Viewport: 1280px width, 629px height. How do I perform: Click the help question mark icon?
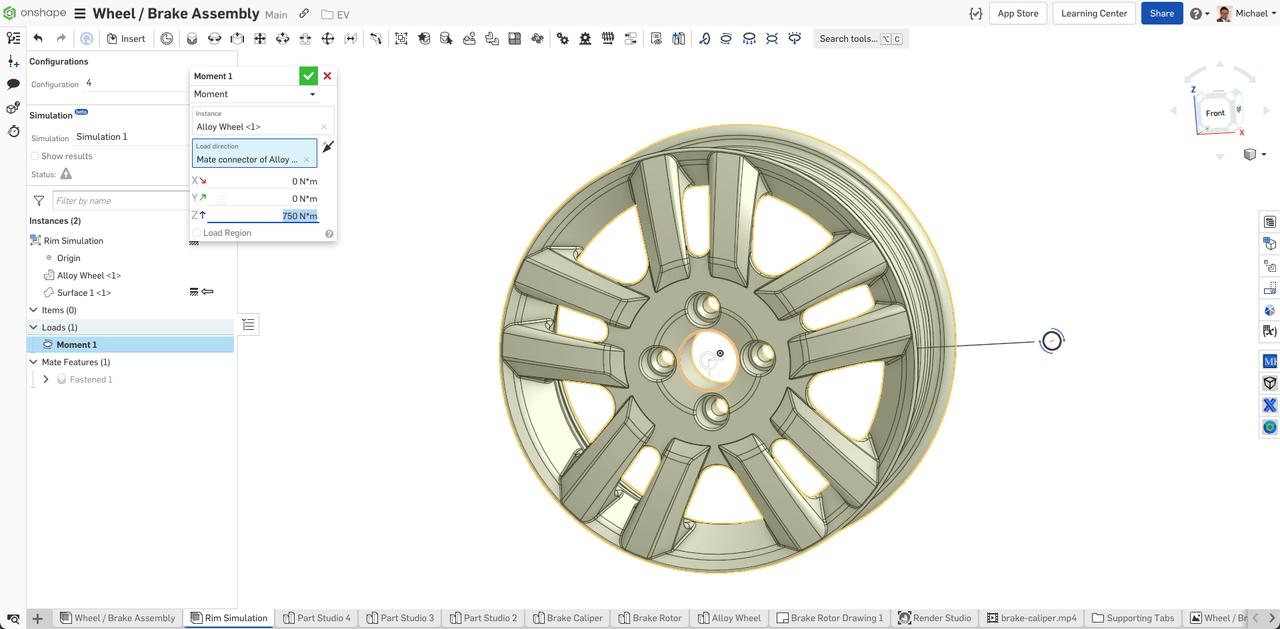1196,13
